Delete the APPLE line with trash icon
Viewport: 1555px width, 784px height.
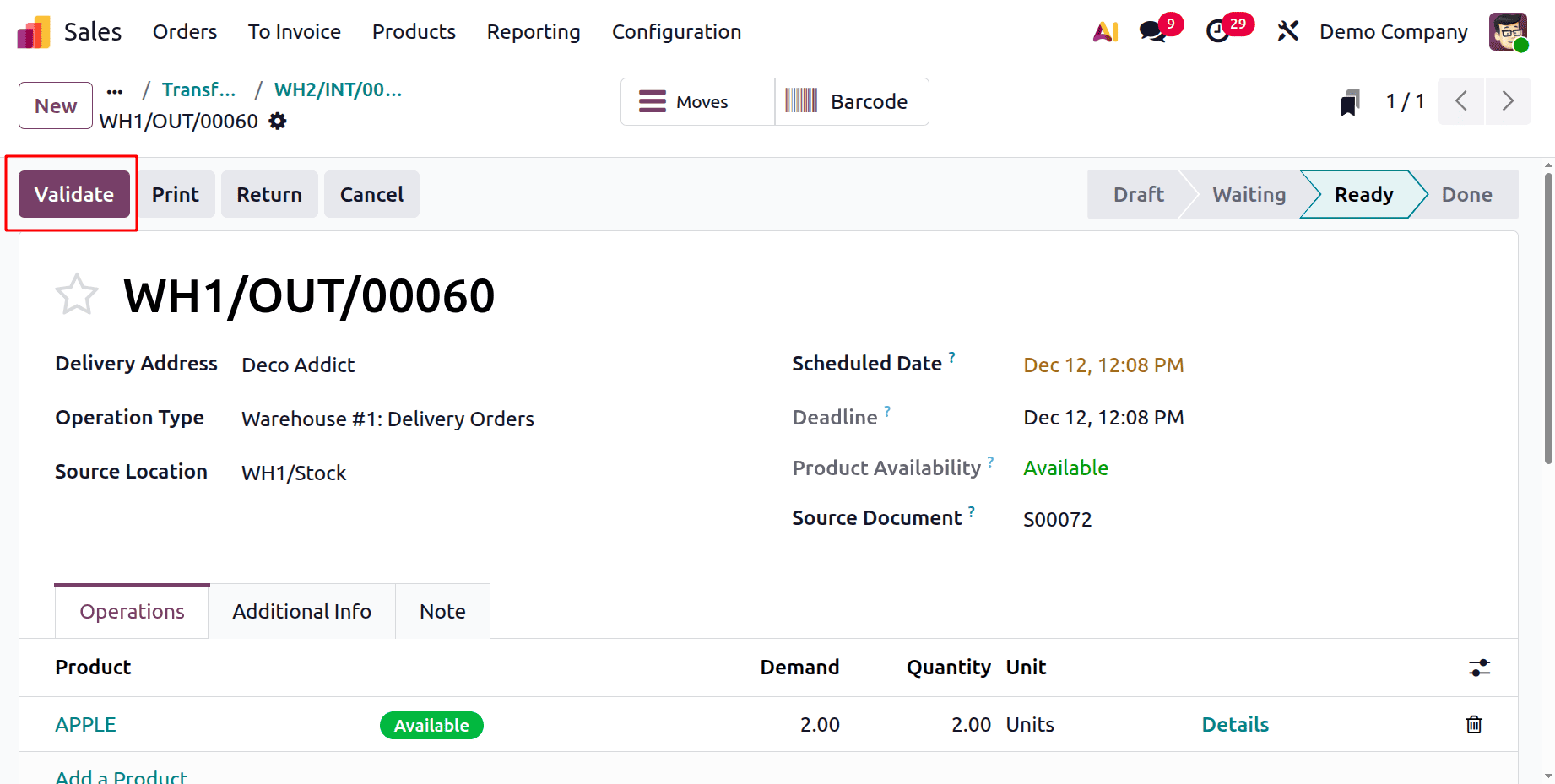click(1474, 724)
